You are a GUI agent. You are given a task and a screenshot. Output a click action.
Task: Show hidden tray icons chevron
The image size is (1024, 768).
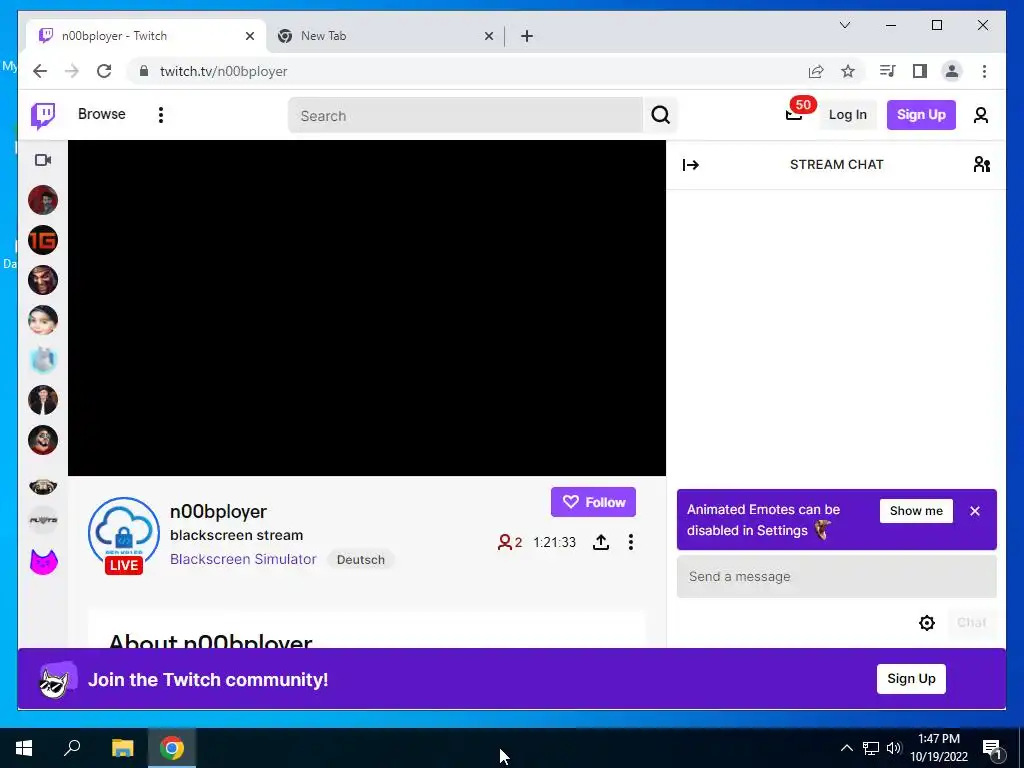(x=846, y=748)
